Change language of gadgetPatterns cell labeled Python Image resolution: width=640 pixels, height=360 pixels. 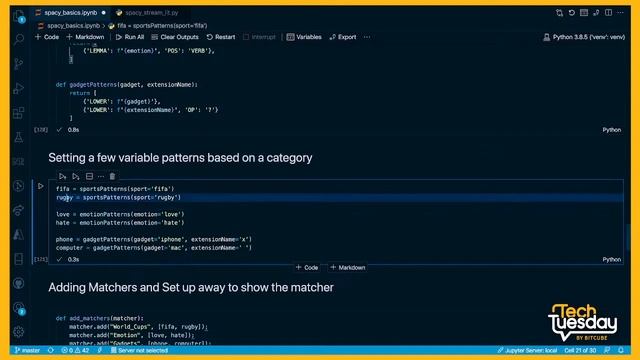tap(611, 130)
